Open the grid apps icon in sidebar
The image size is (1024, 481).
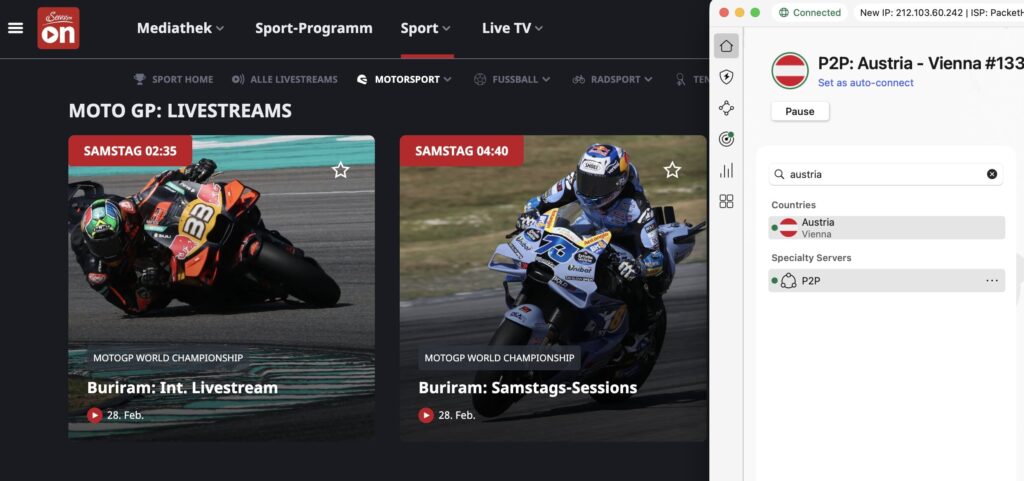(x=727, y=201)
